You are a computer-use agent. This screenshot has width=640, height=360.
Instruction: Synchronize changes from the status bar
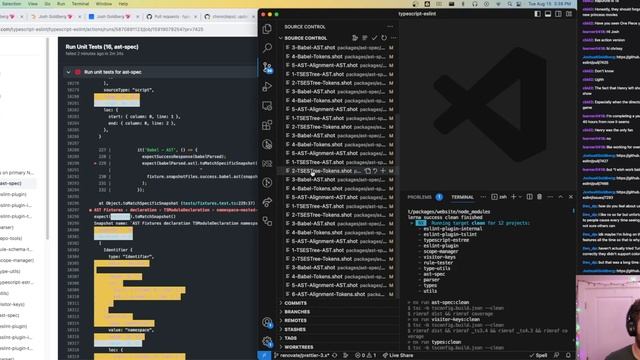coord(335,356)
